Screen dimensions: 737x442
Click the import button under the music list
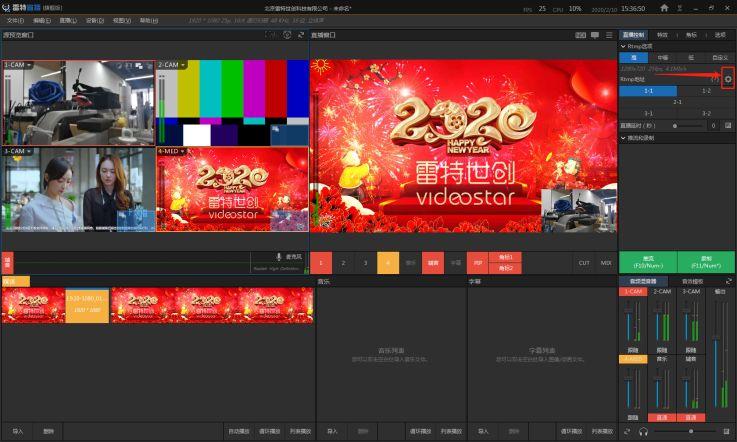(x=332, y=431)
